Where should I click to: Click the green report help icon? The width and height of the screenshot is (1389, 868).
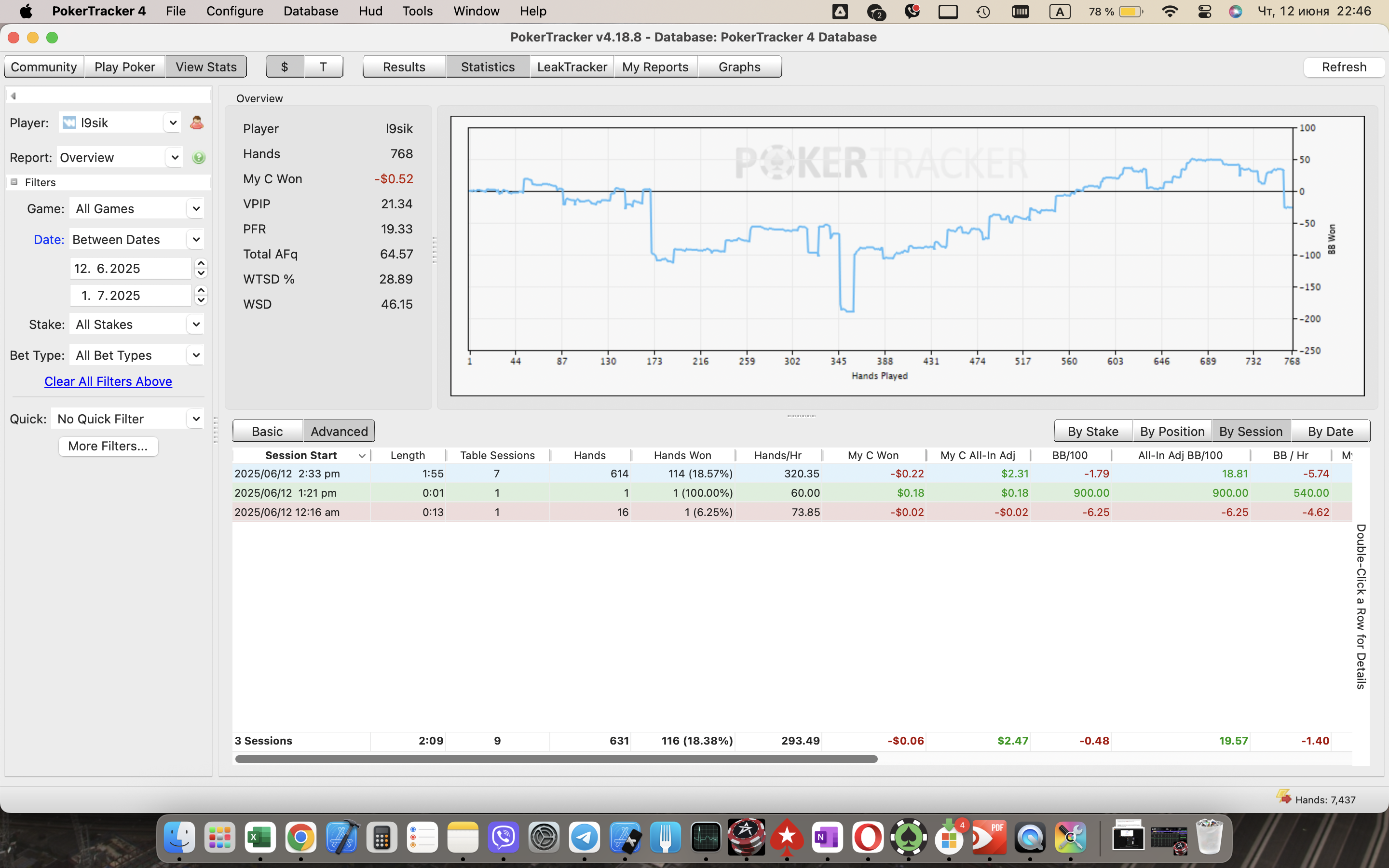(x=199, y=158)
